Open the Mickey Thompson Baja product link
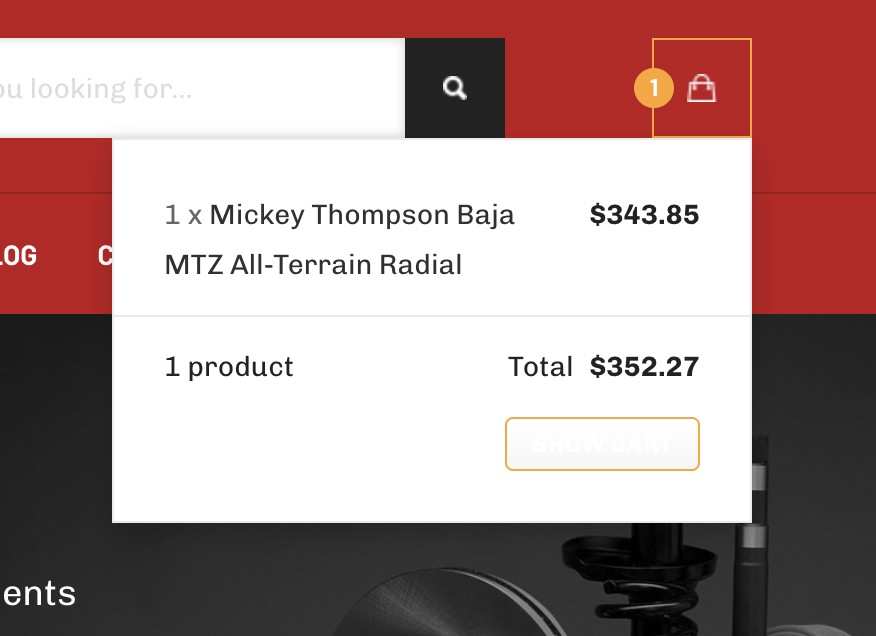The width and height of the screenshot is (876, 636). [x=362, y=215]
